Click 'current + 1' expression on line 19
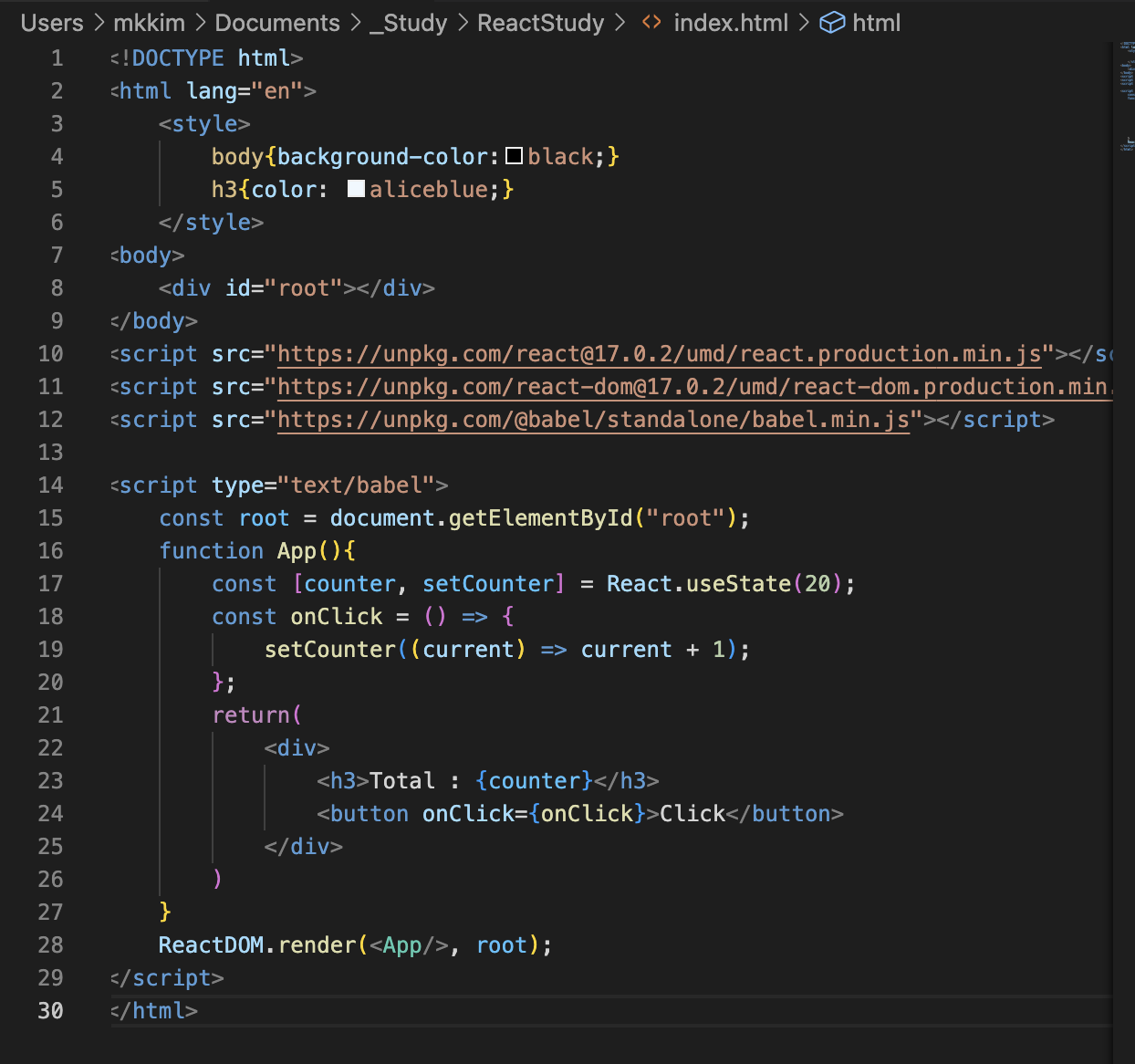 [x=652, y=650]
